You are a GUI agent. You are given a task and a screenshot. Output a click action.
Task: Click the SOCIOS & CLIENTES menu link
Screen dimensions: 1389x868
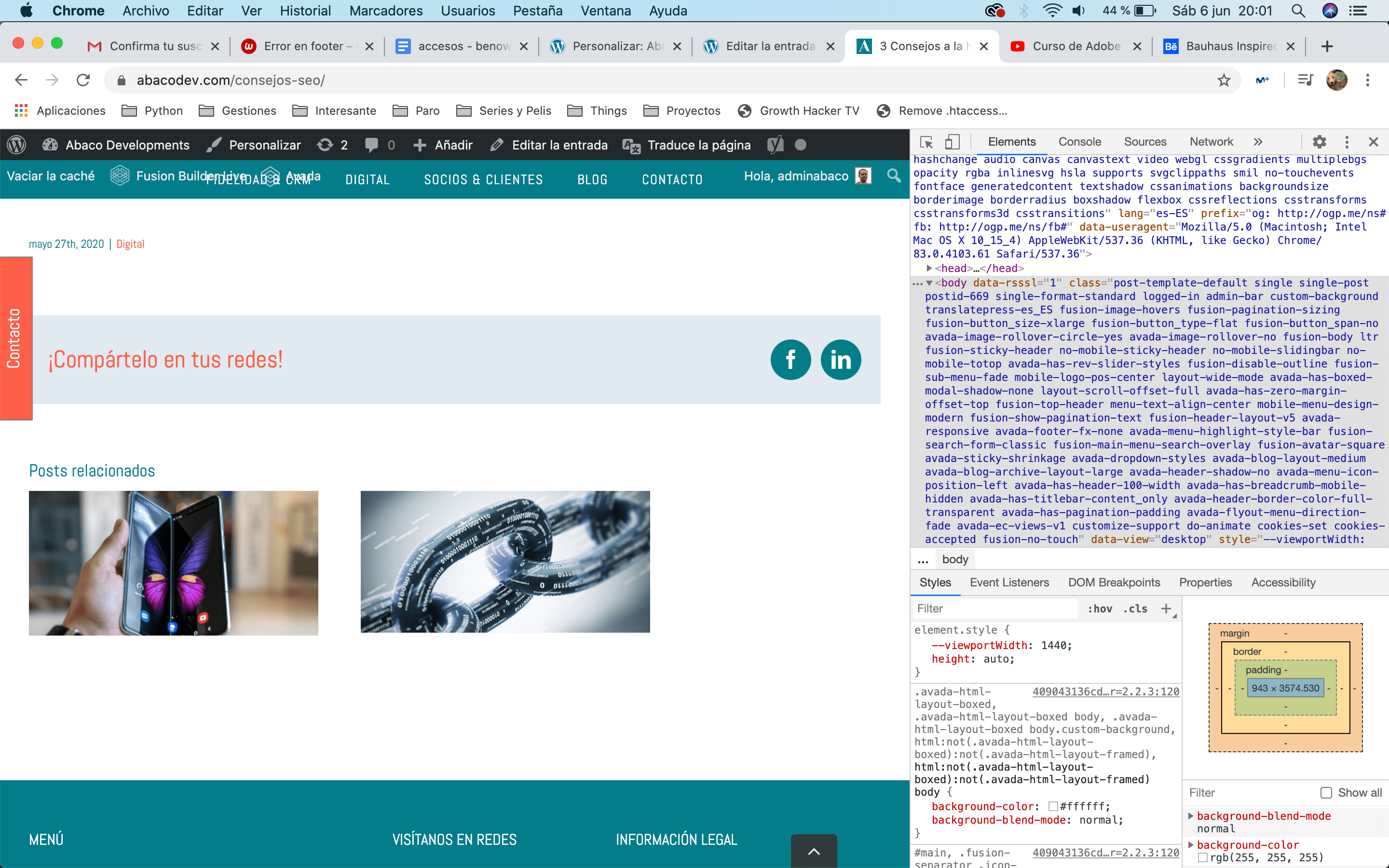click(483, 180)
